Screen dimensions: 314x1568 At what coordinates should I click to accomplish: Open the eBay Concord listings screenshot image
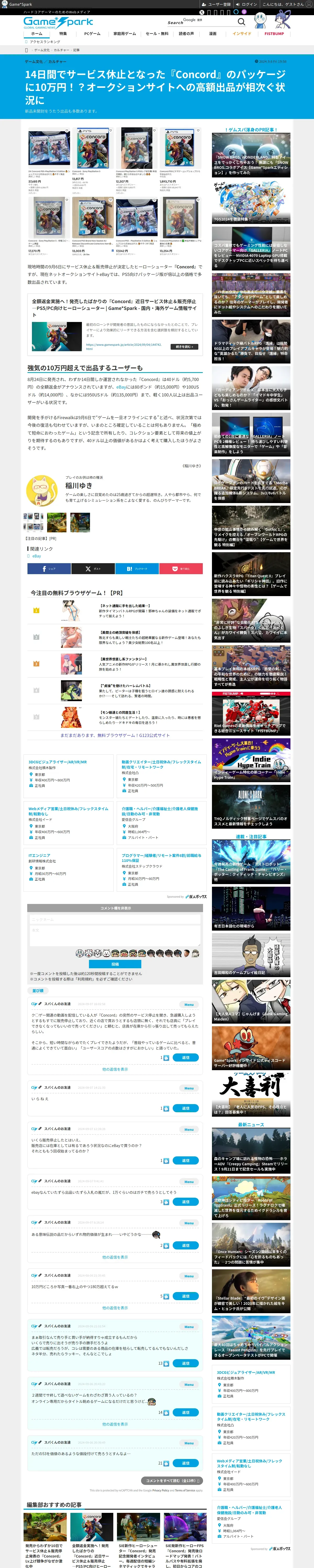[x=115, y=191]
